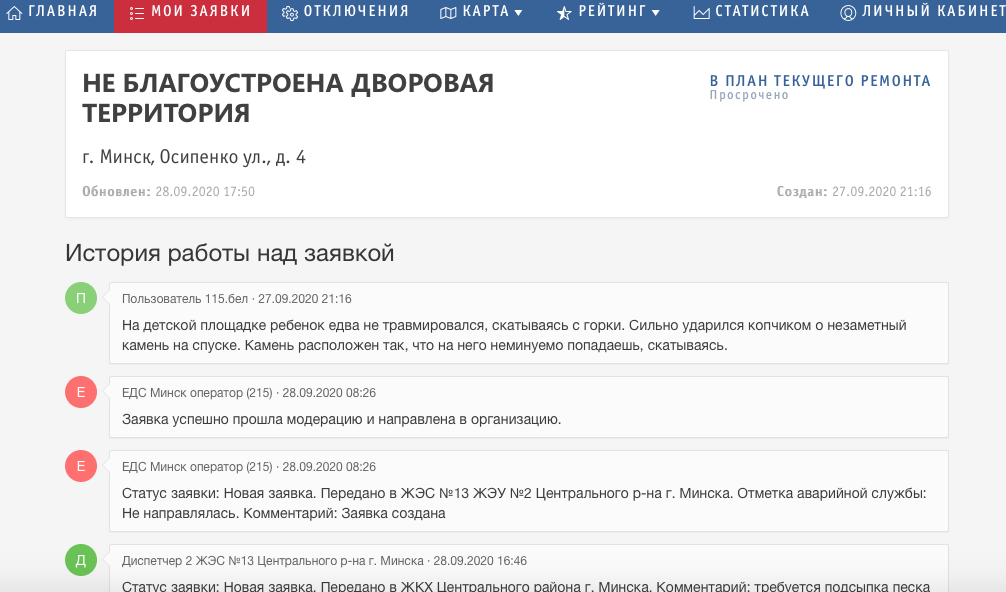
Task: Open Личный кабинет
Action: [x=923, y=12]
